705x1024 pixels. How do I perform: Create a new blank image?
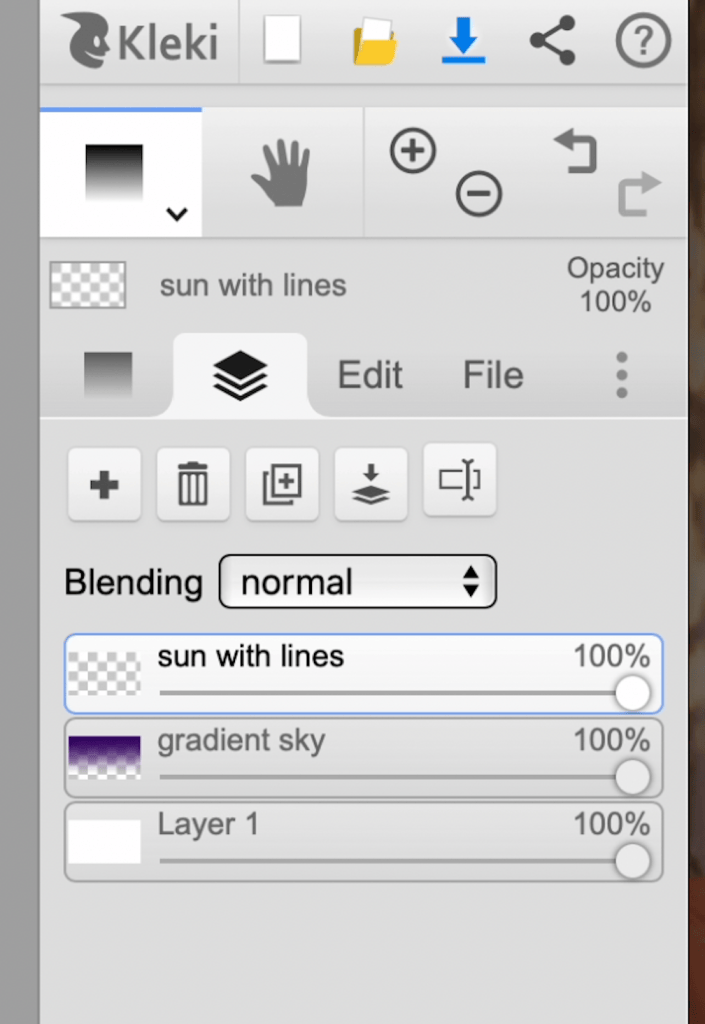click(282, 40)
